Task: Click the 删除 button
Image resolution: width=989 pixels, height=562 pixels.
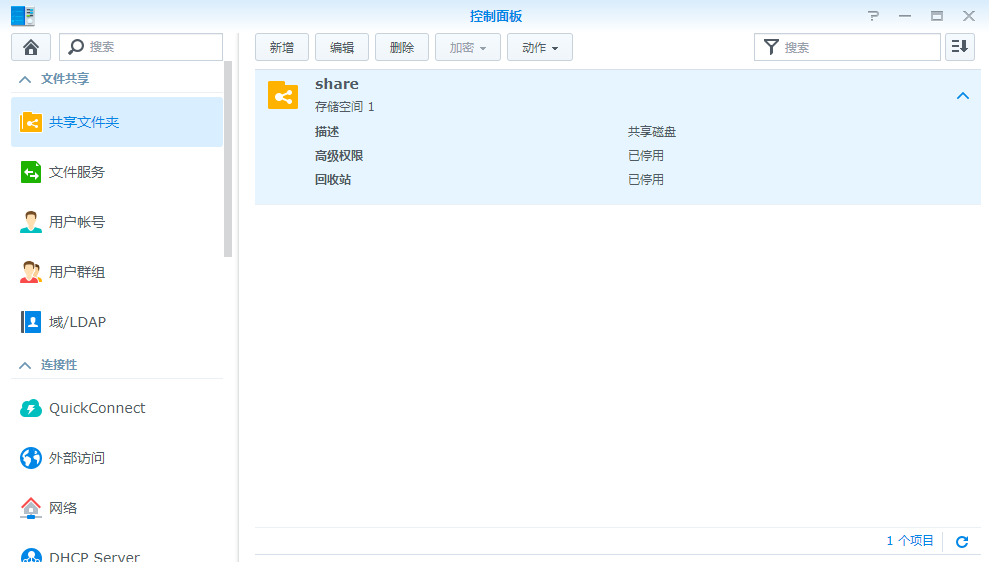Action: 402,47
